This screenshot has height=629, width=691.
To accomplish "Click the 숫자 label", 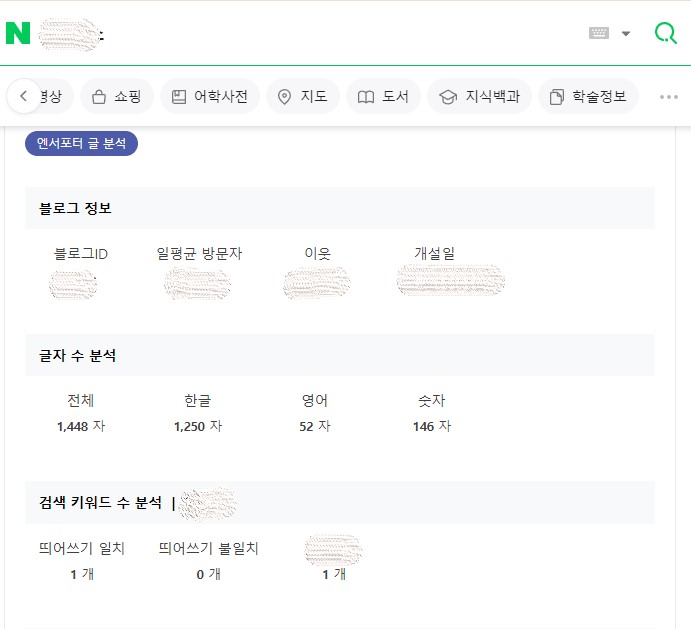I will point(431,400).
